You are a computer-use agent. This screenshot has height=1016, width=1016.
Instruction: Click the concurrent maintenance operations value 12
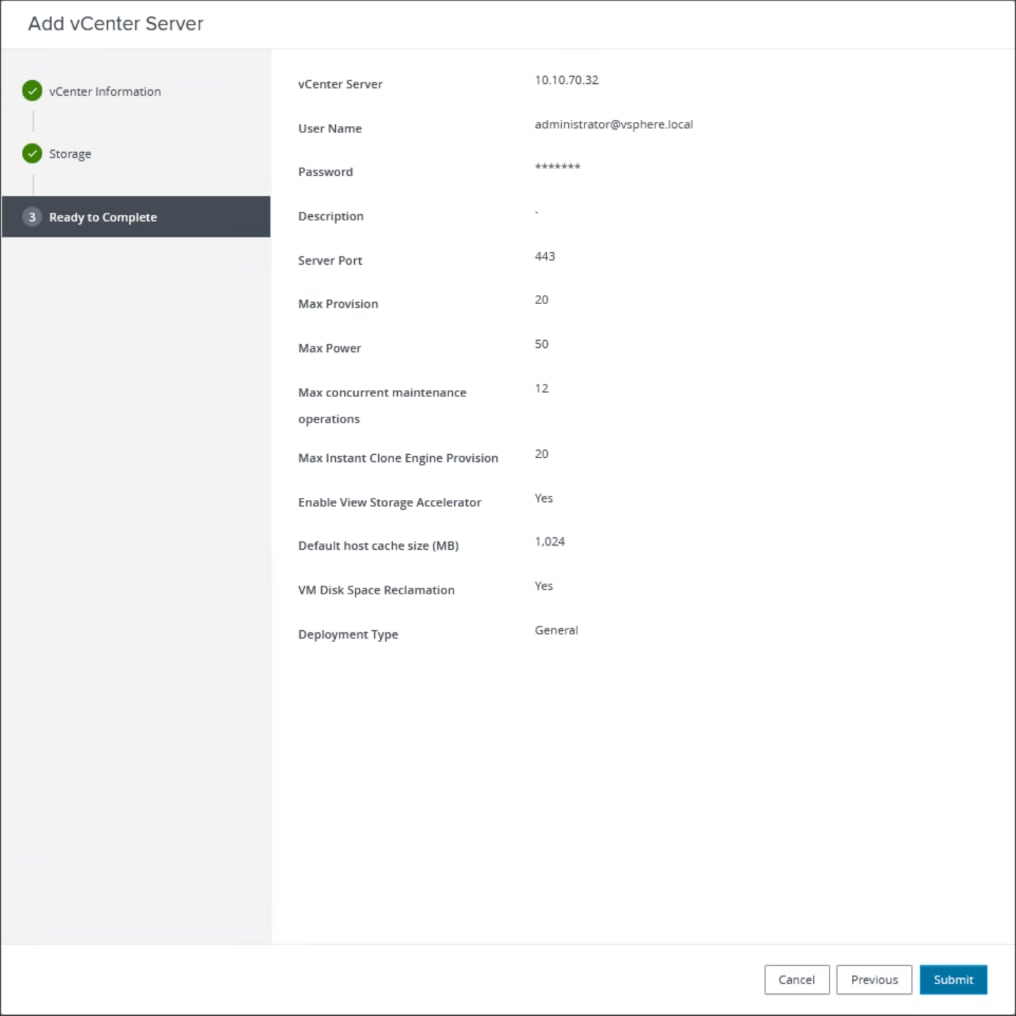coord(541,388)
